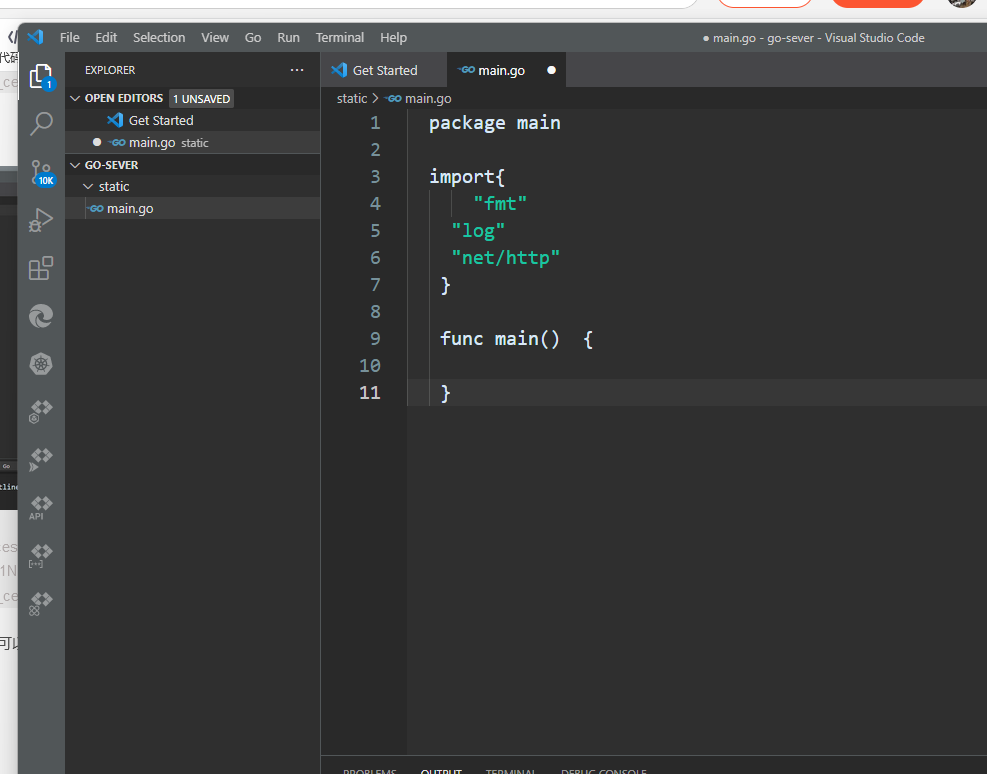The image size is (987, 774).
Task: Click line number 9 in gutter
Action: (x=375, y=339)
